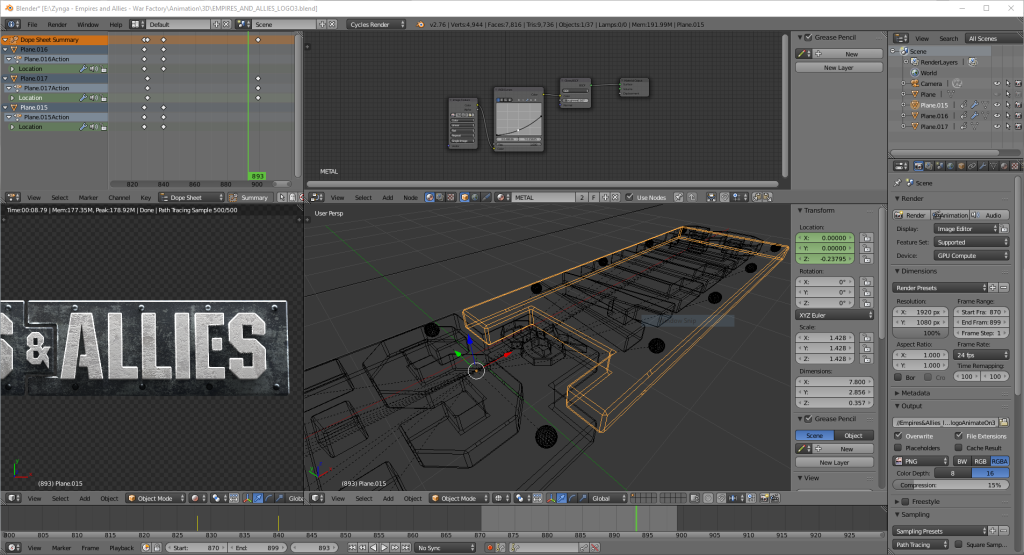The height and width of the screenshot is (555, 1024).
Task: Select World in the outliner
Action: point(929,73)
